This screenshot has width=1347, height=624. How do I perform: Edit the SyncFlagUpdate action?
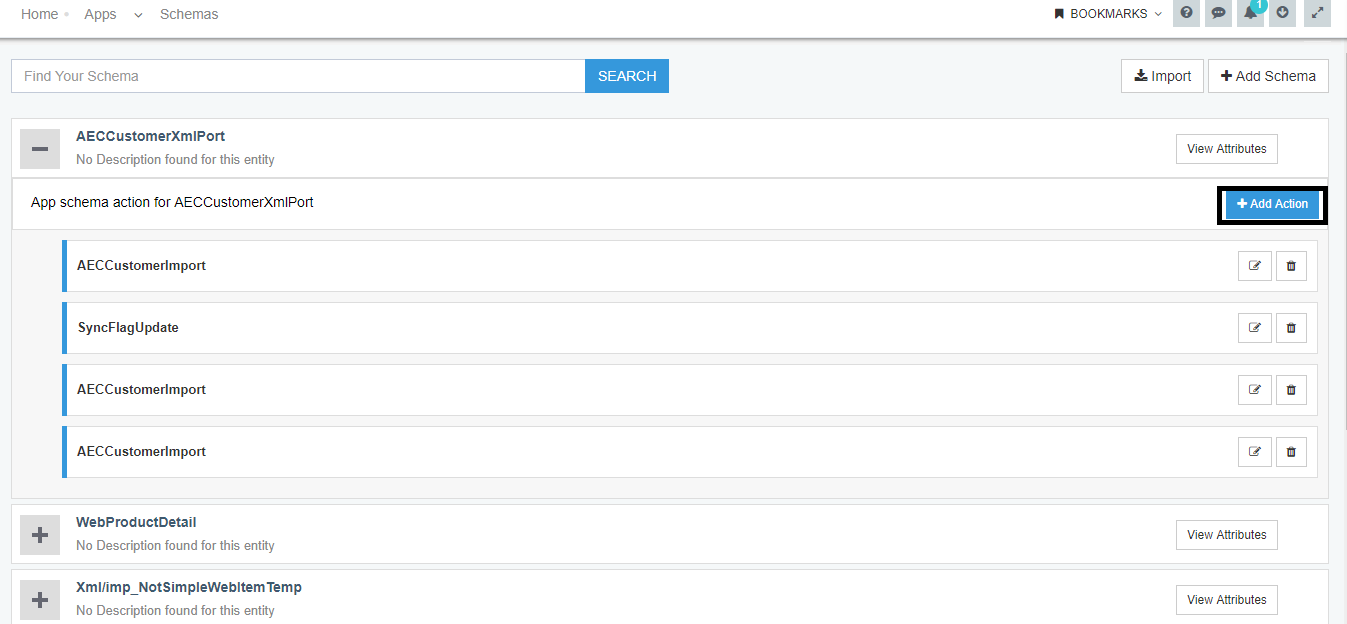(x=1254, y=328)
